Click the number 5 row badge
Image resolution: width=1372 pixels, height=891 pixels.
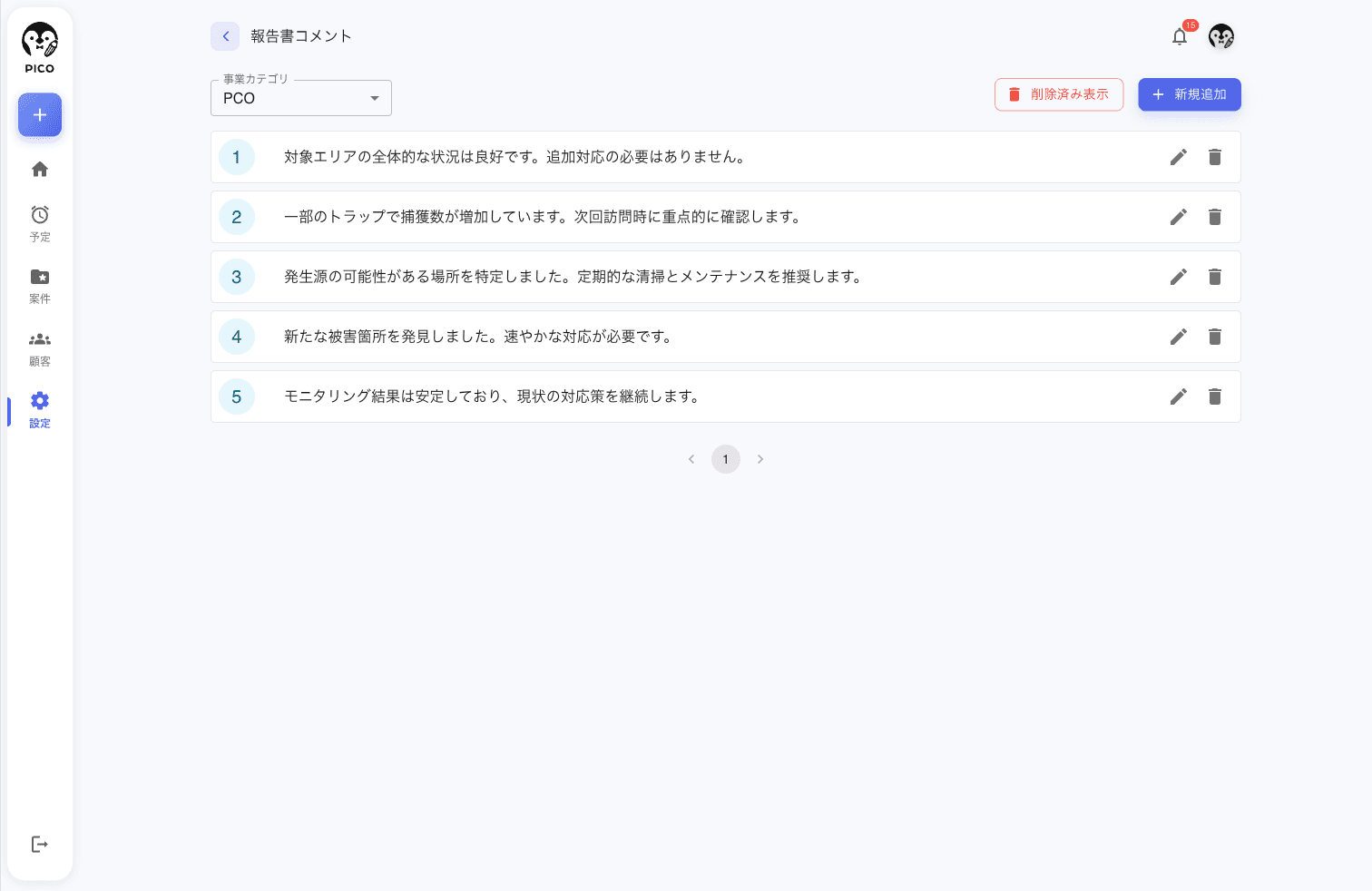[237, 397]
